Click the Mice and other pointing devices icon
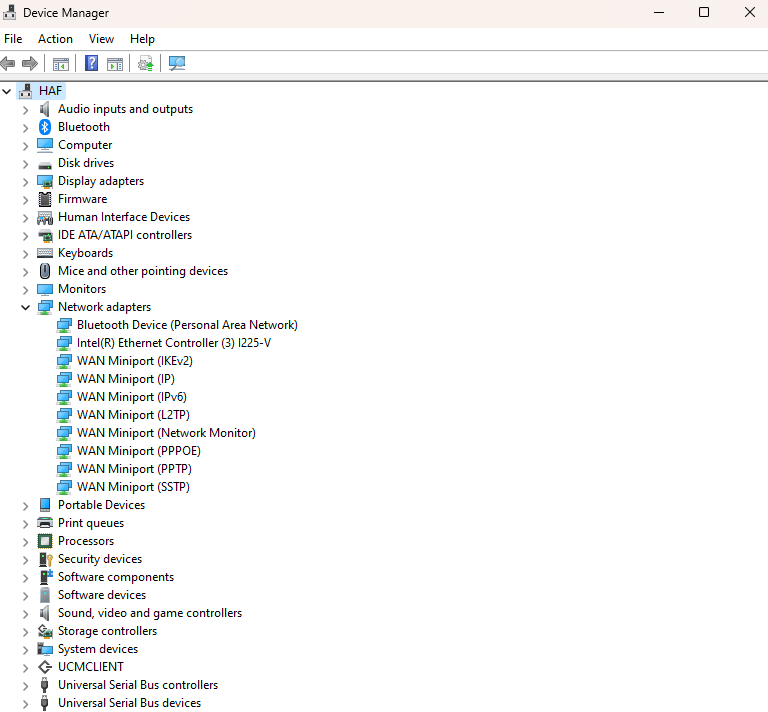 45,271
